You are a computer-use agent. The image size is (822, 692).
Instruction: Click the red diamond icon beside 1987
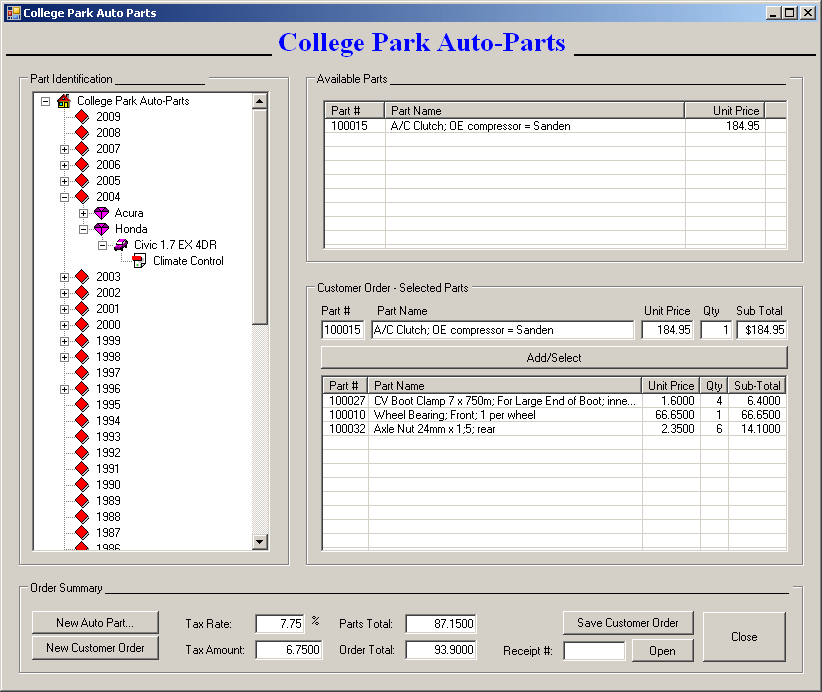coord(82,532)
